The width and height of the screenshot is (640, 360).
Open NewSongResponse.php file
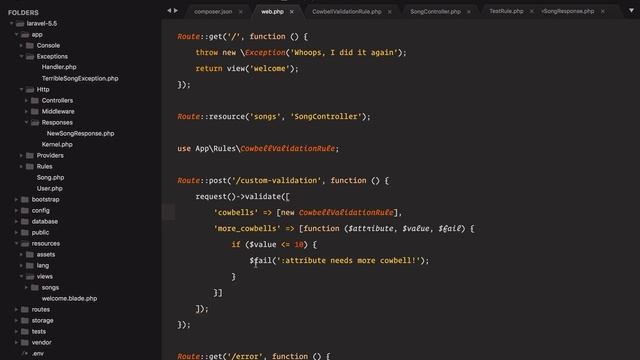[80, 133]
